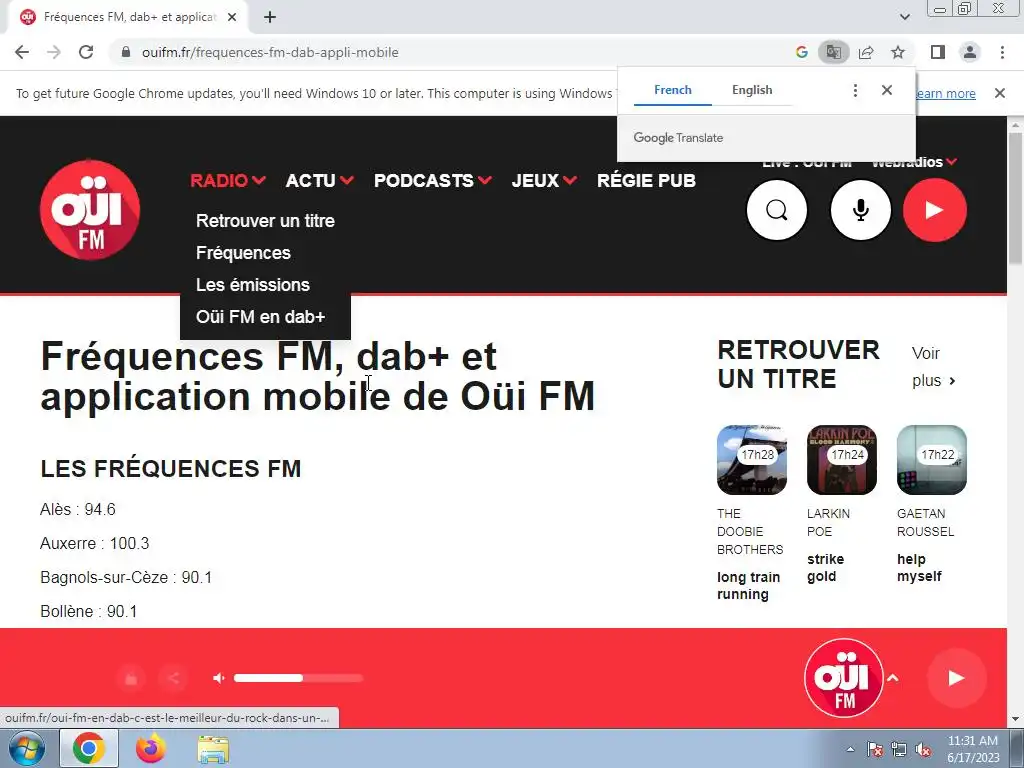Click 'Auxerre : 100.3' frequency text
The height and width of the screenshot is (768, 1024).
95,543
